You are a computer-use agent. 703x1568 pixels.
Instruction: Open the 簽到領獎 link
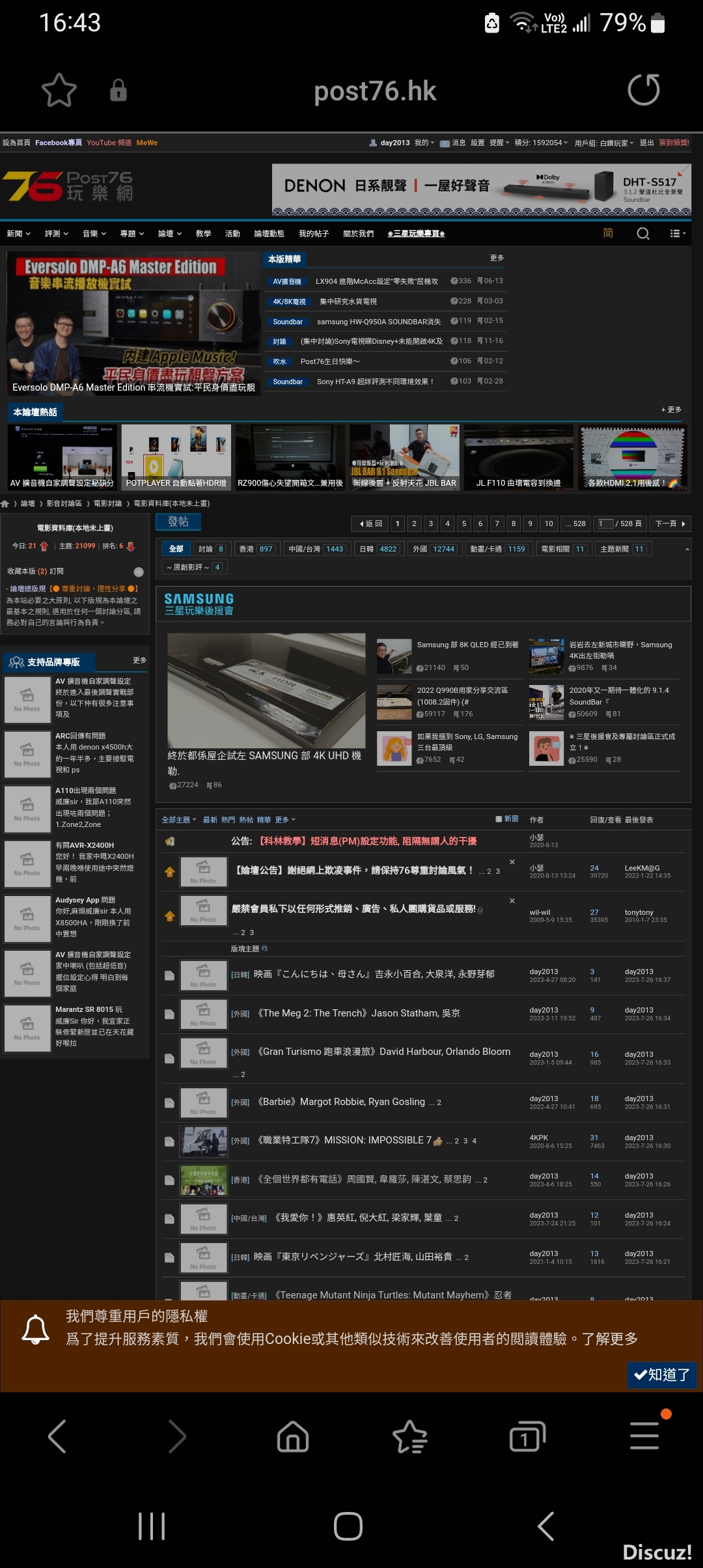click(674, 143)
